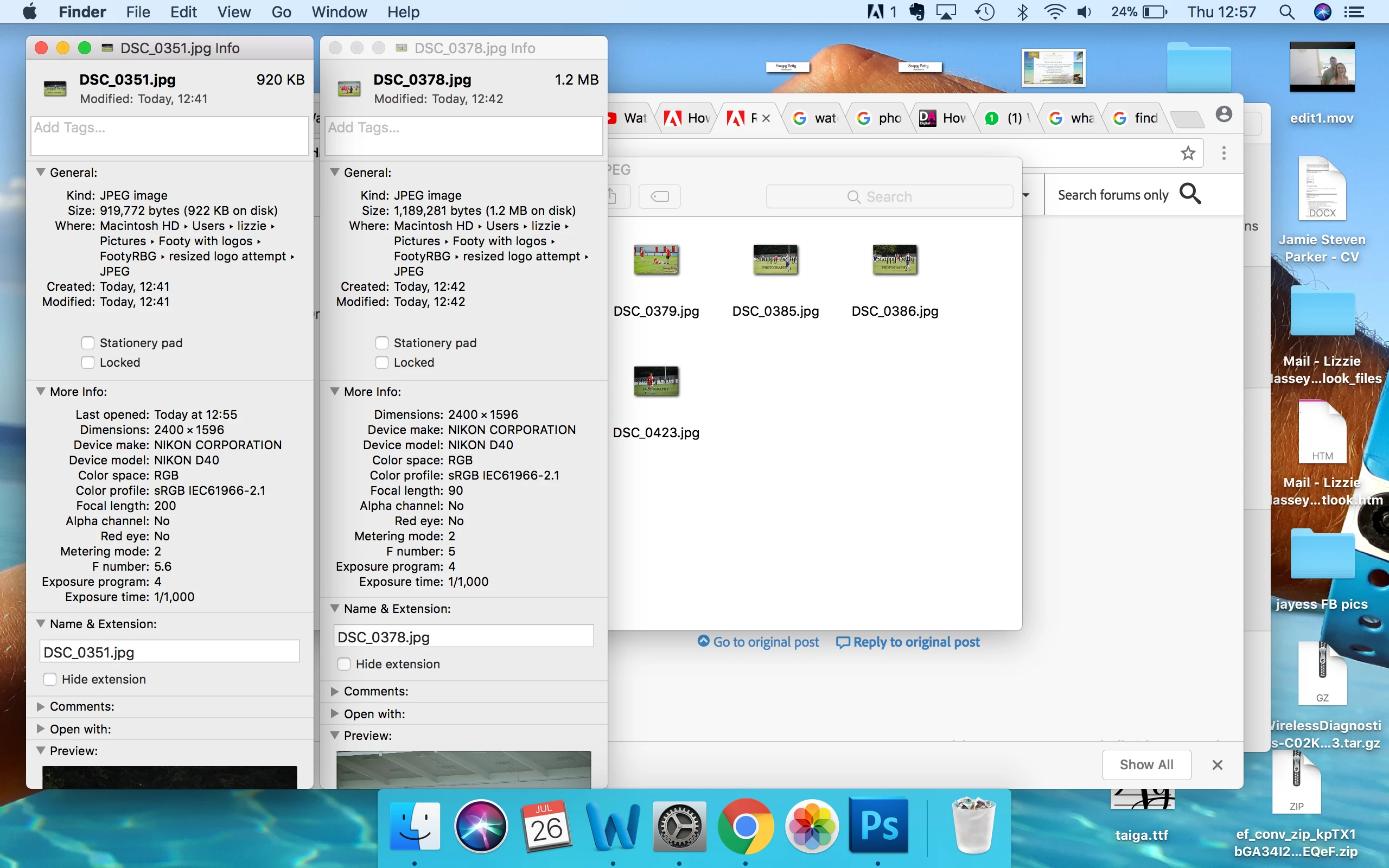Expand Comments section in DSC_0351.jpg Info
1389x868 pixels.
41,706
